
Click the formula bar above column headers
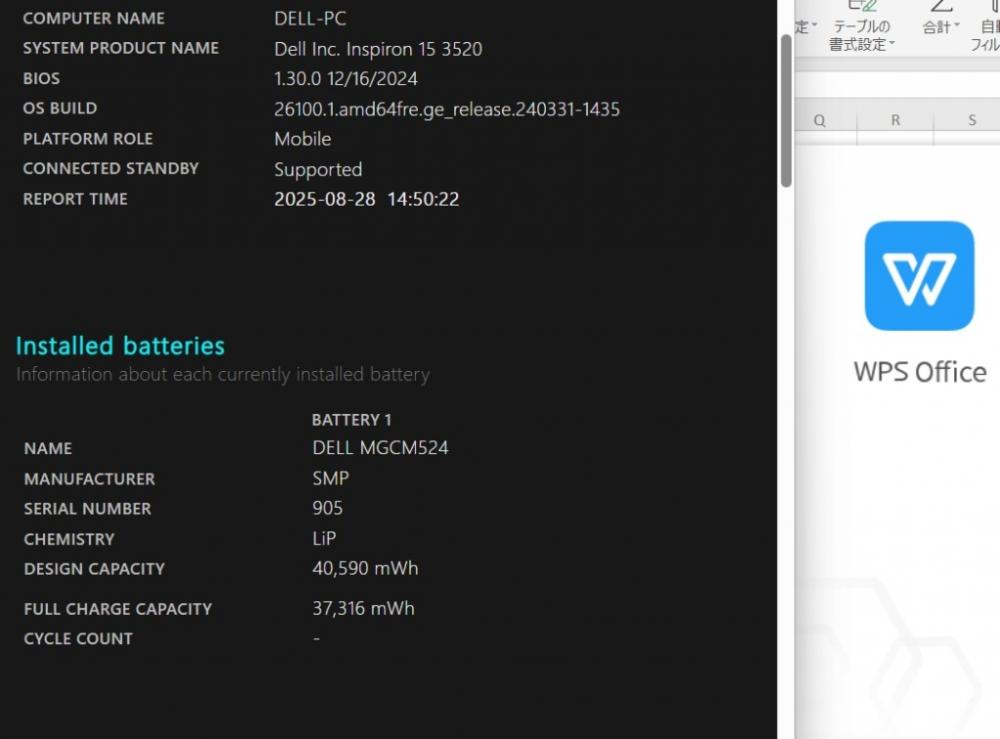tap(897, 84)
